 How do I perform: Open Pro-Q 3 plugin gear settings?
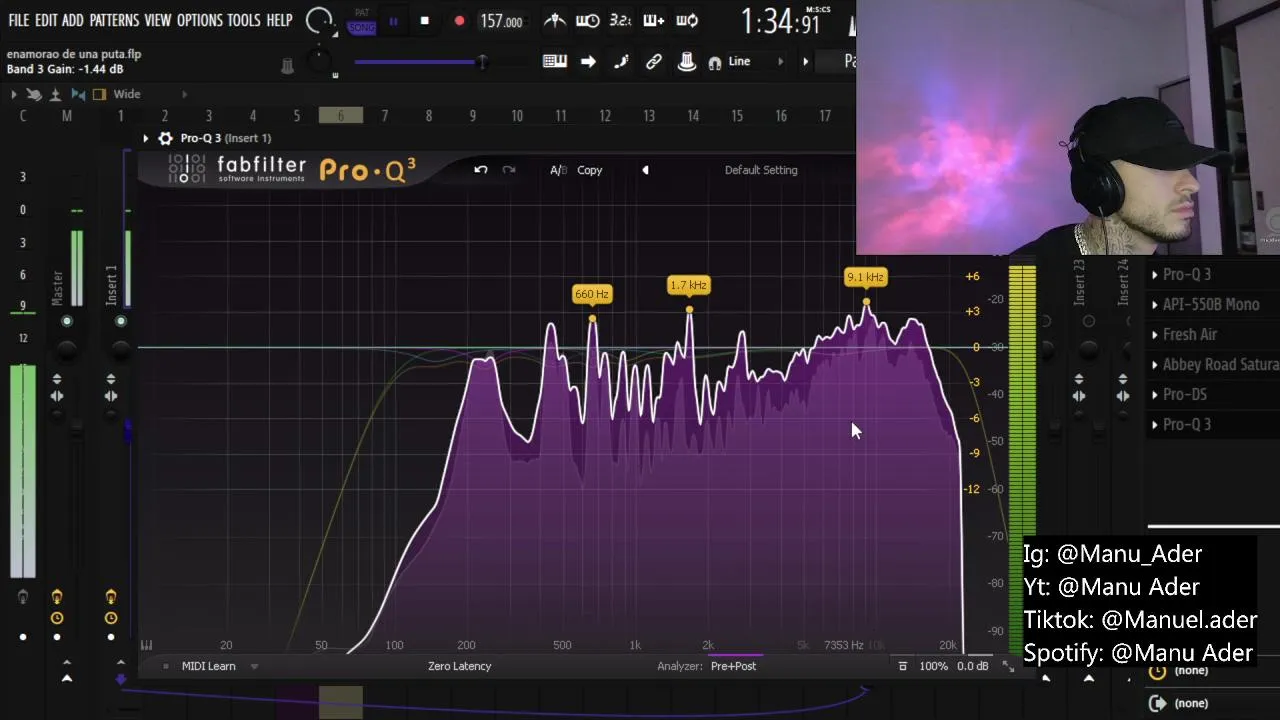point(166,138)
